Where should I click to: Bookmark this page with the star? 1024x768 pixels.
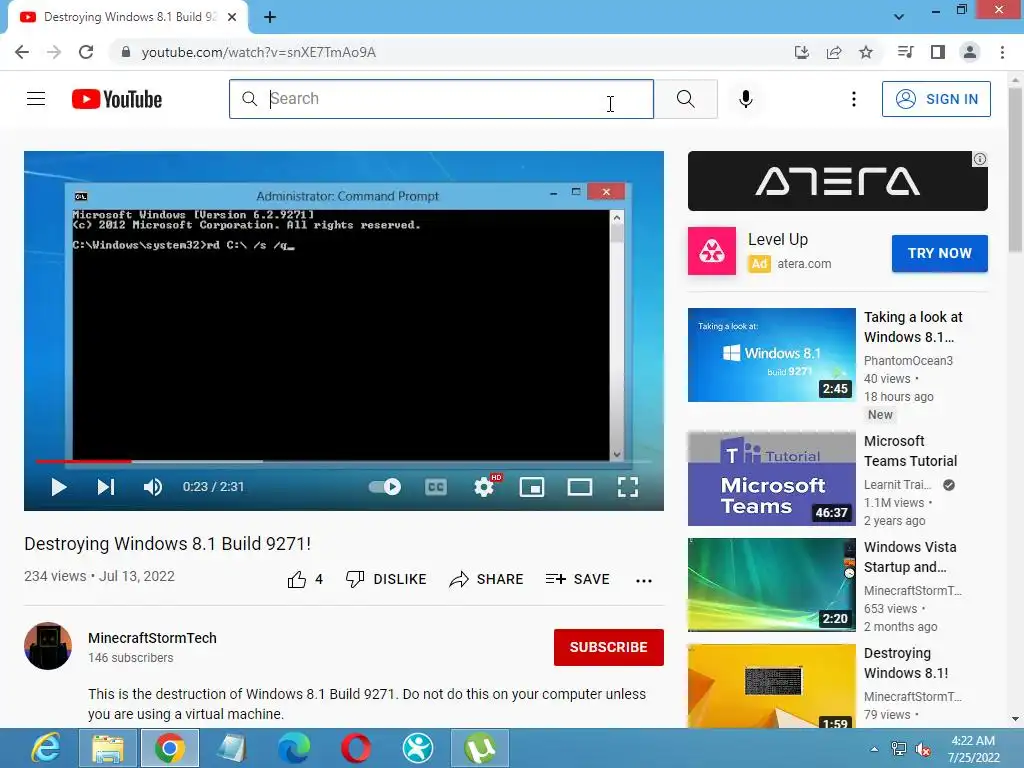[x=866, y=52]
